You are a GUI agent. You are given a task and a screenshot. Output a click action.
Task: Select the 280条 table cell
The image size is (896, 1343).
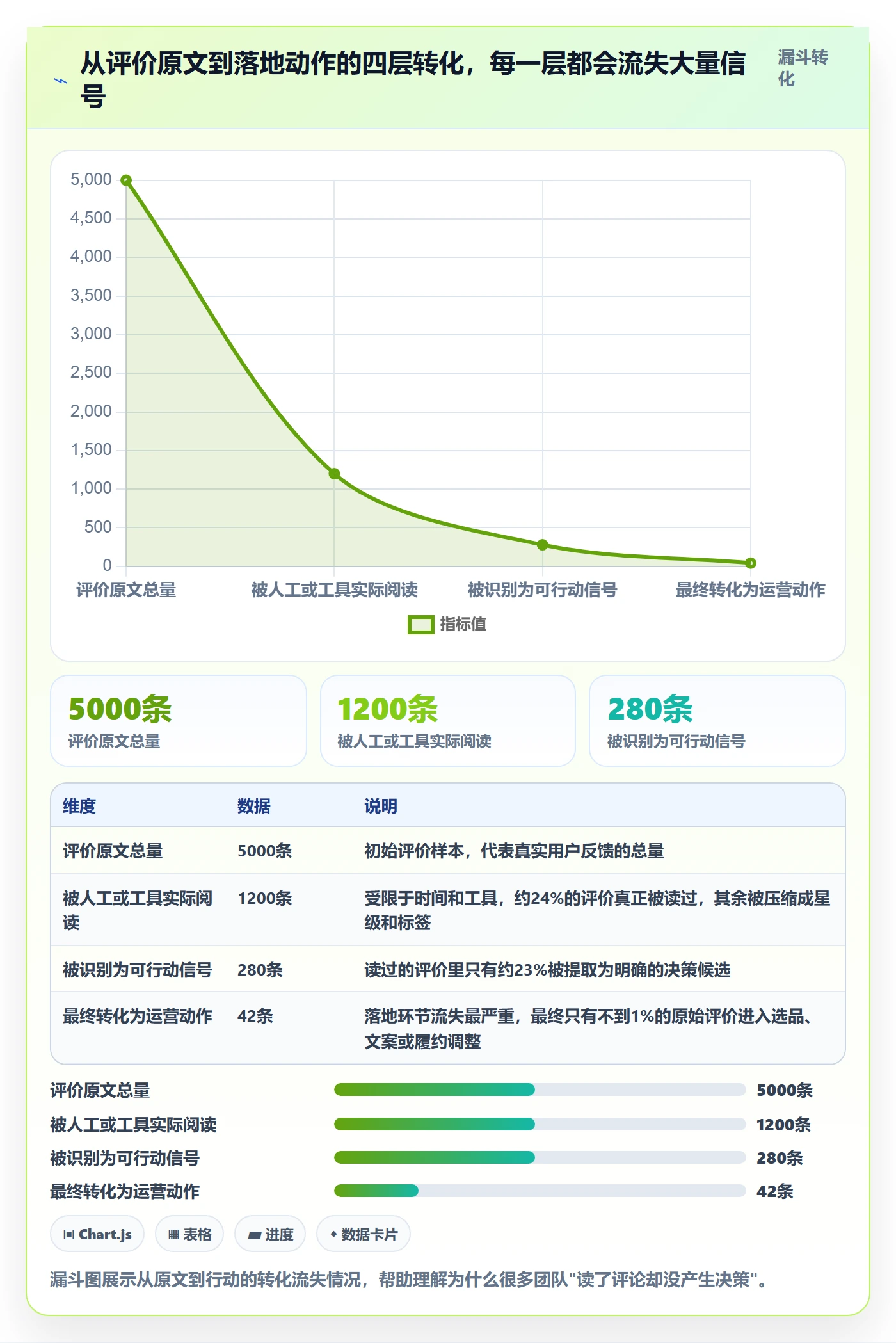[260, 970]
